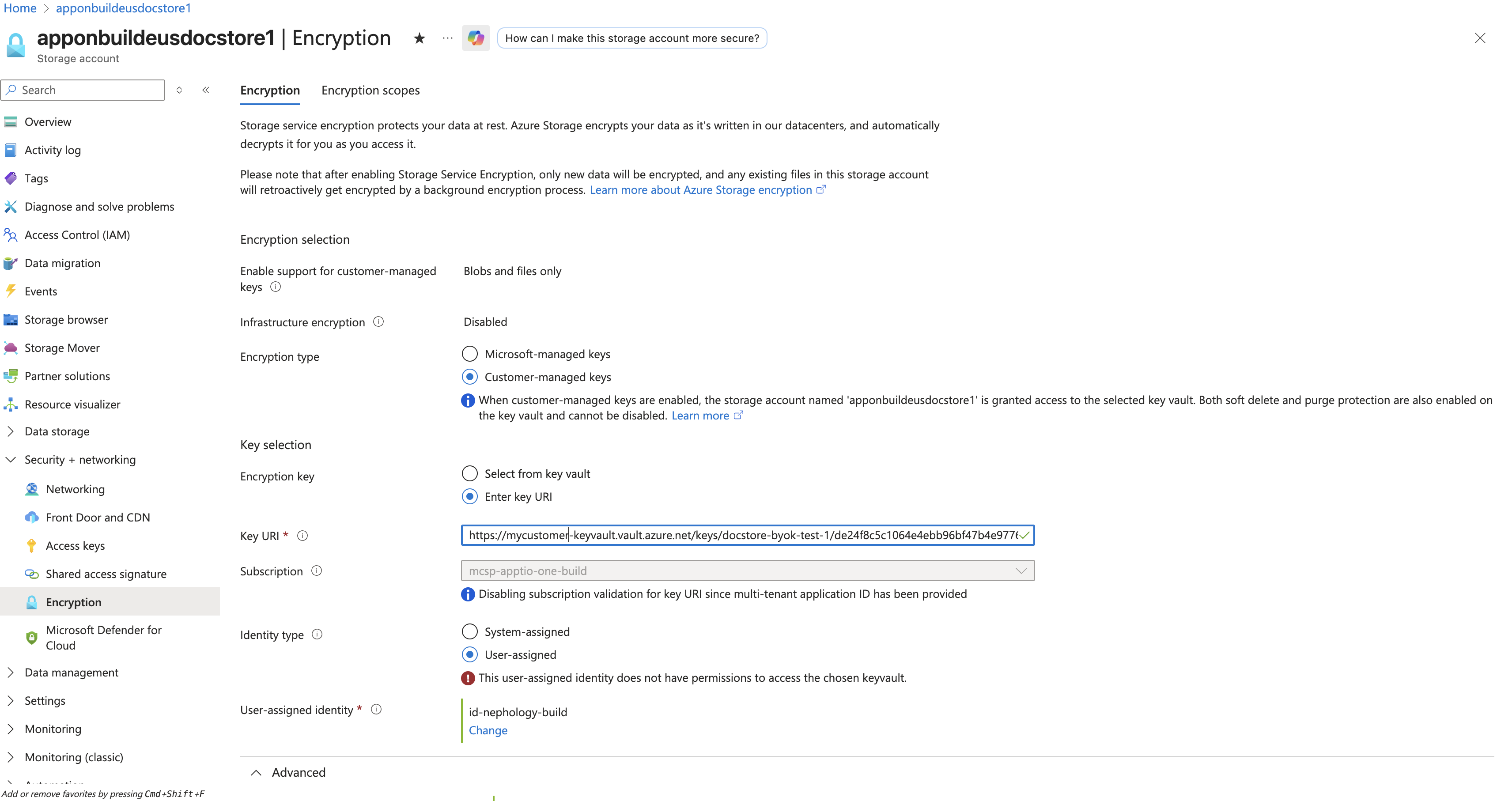This screenshot has height=801, width=1512.
Task: Switch to Encryption scopes tab
Action: tap(370, 91)
